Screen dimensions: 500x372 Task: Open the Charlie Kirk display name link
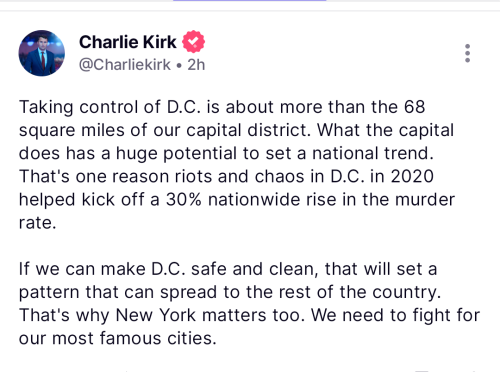point(128,42)
